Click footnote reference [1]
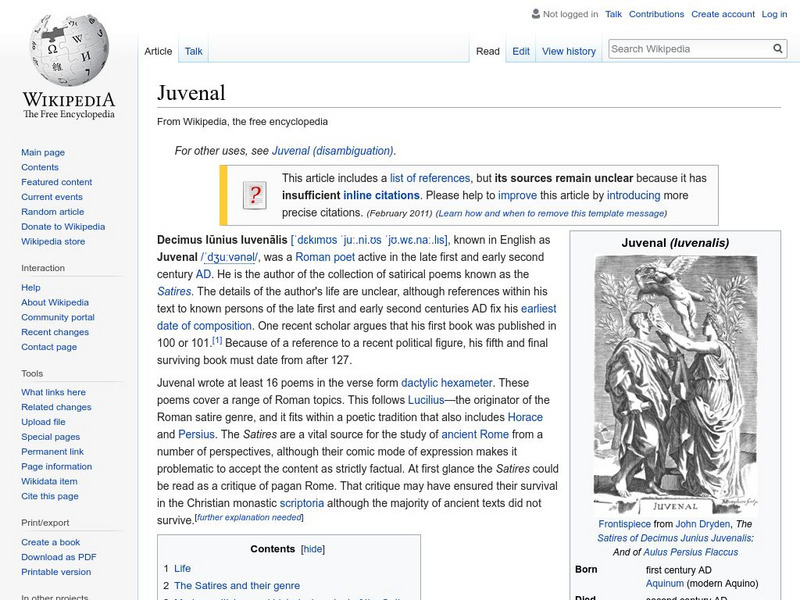The image size is (800, 600). tap(217, 340)
